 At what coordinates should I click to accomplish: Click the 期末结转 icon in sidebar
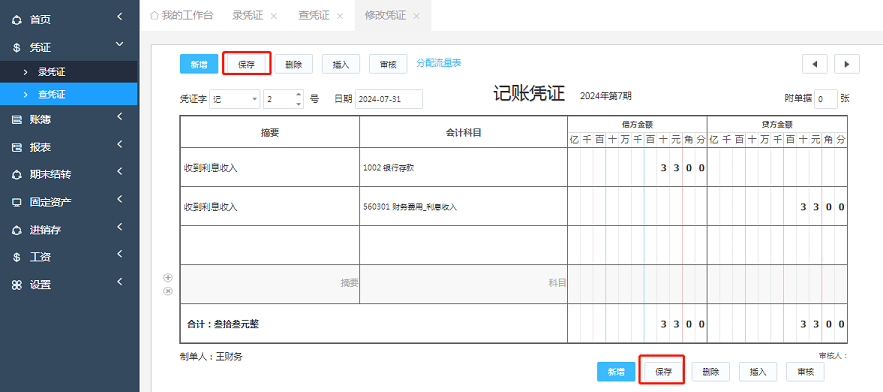17,175
